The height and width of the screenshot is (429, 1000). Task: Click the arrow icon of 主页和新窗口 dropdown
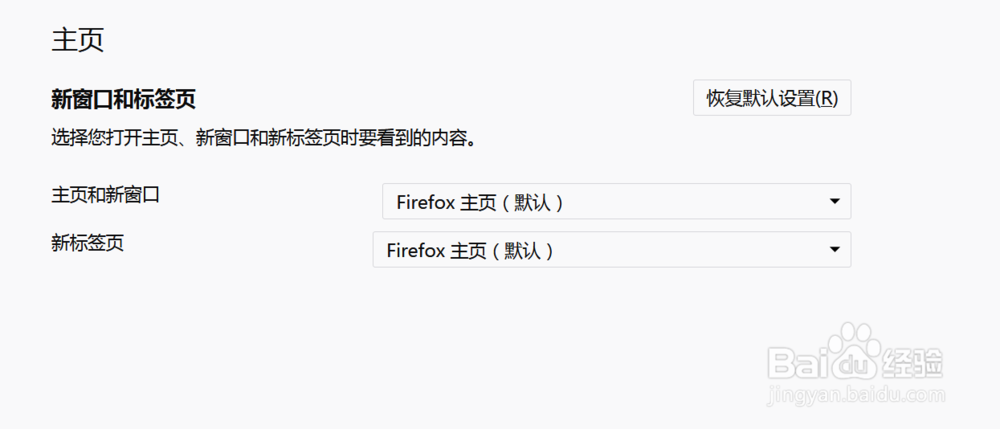834,202
